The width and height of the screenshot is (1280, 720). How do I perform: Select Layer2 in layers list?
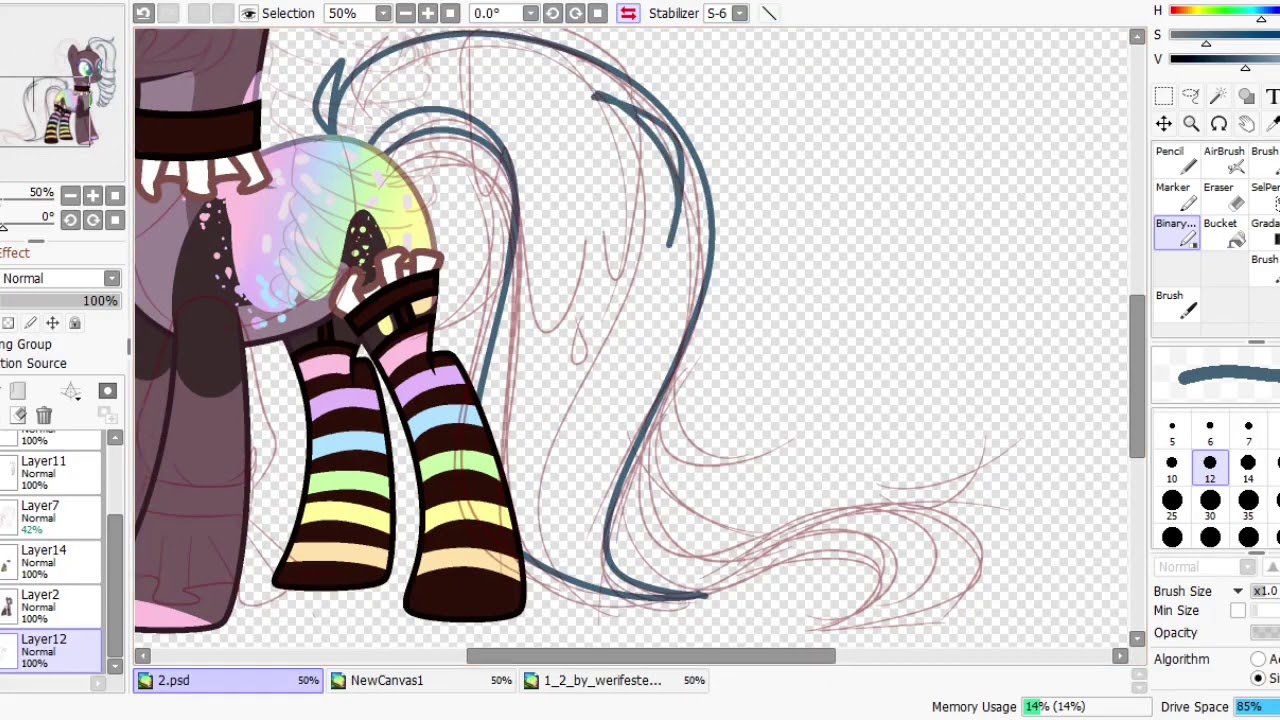51,606
